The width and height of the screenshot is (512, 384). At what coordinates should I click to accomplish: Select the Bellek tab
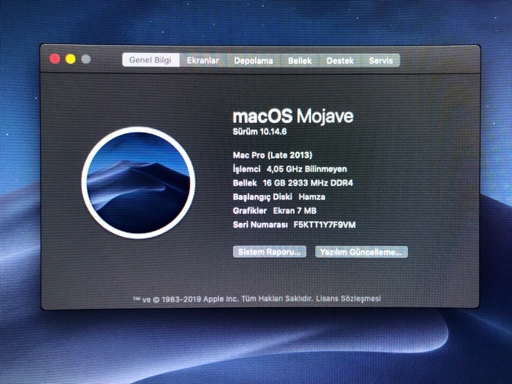[x=300, y=61]
